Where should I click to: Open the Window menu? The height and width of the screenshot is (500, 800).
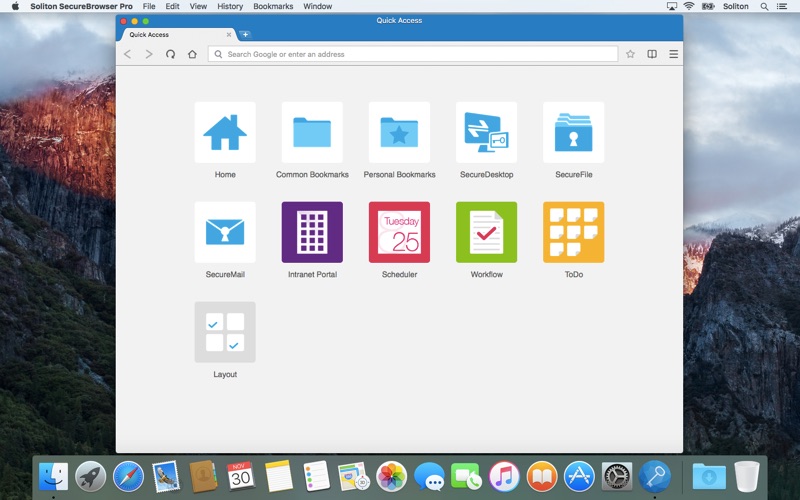click(x=317, y=6)
